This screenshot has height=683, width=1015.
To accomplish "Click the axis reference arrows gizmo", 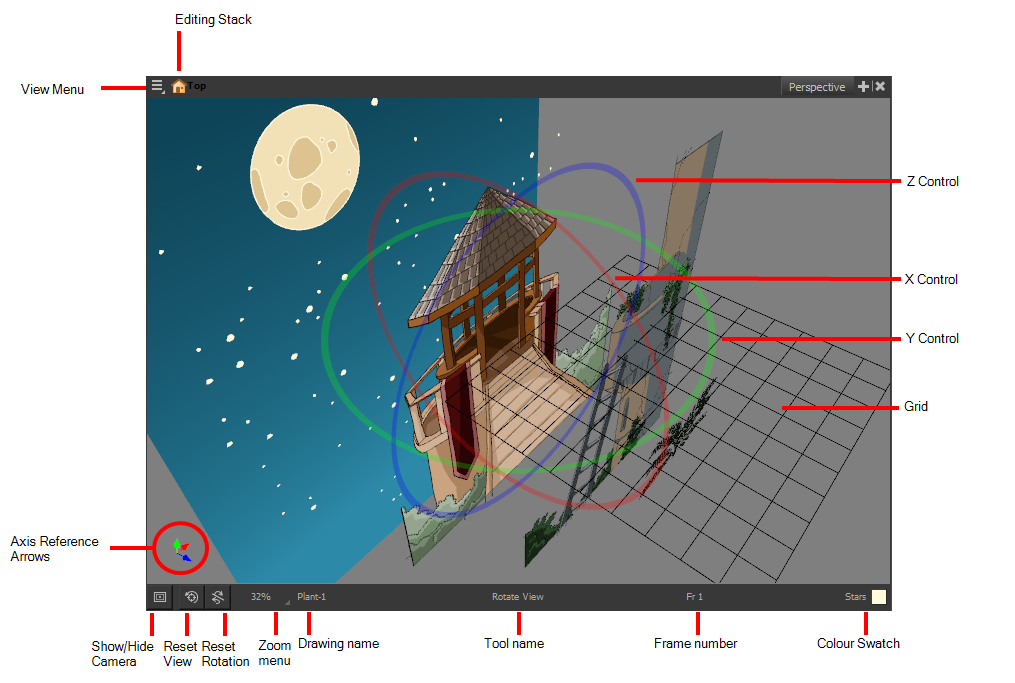I will tap(181, 549).
